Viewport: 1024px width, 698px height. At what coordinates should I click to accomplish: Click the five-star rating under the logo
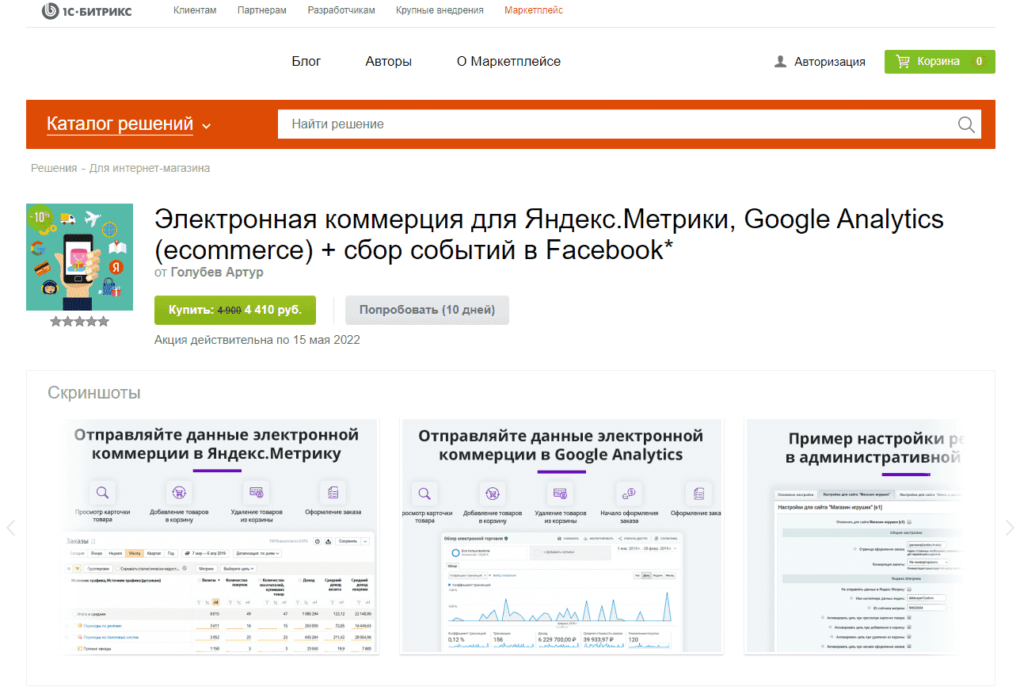(80, 321)
